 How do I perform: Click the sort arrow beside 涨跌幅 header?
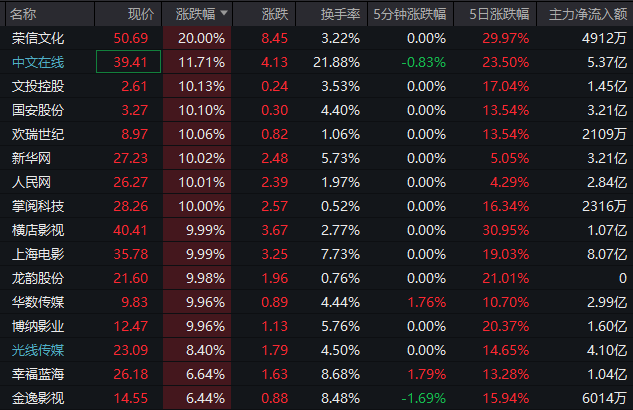tap(223, 14)
